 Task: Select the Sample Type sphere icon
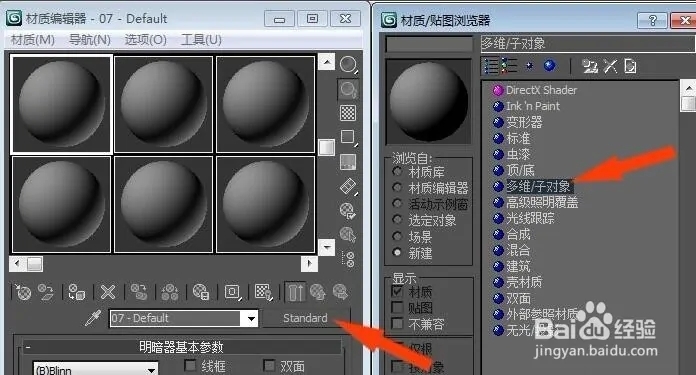pos(348,65)
